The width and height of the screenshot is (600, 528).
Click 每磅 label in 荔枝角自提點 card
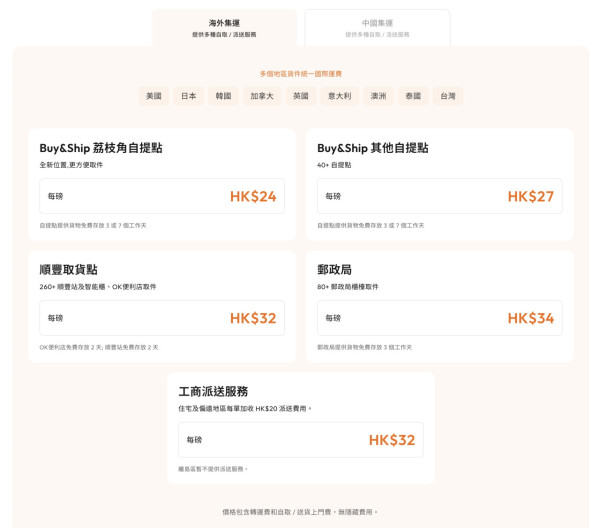55,196
